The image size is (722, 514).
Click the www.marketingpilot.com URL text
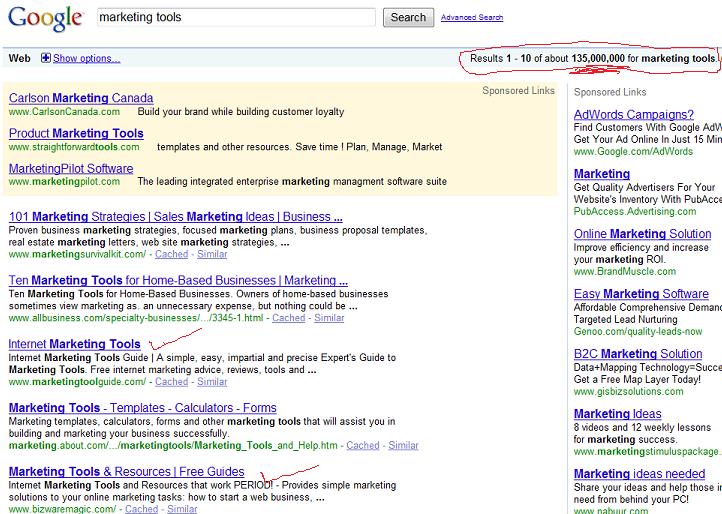(x=64, y=181)
